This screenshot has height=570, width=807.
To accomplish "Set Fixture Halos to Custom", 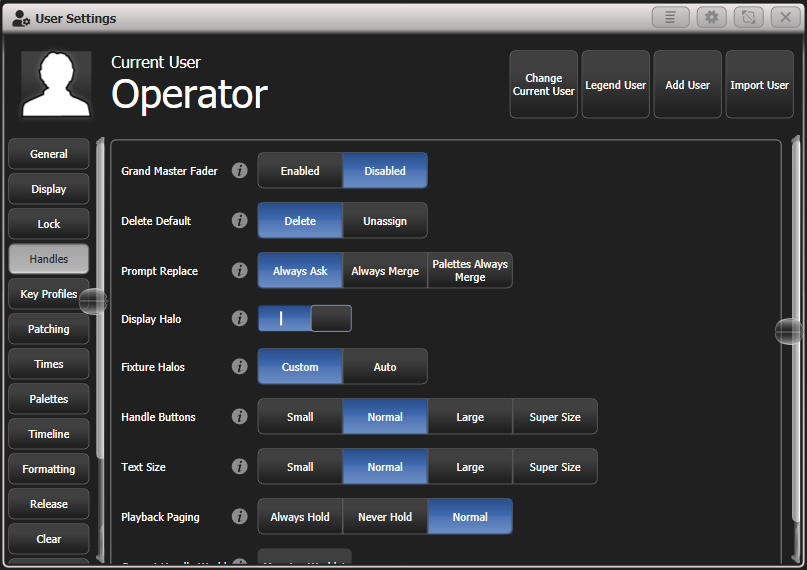I will pyautogui.click(x=300, y=366).
